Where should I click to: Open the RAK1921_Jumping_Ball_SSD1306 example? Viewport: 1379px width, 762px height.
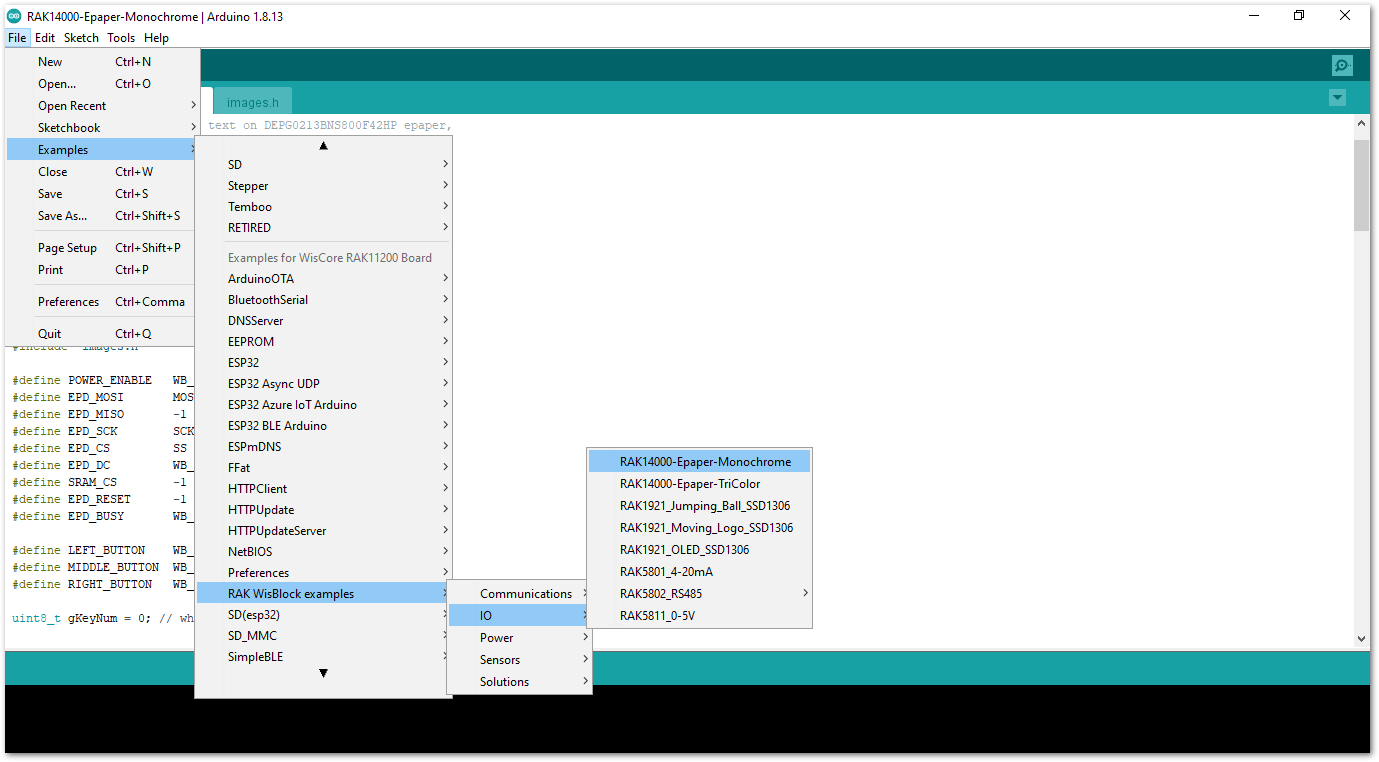[699, 506]
